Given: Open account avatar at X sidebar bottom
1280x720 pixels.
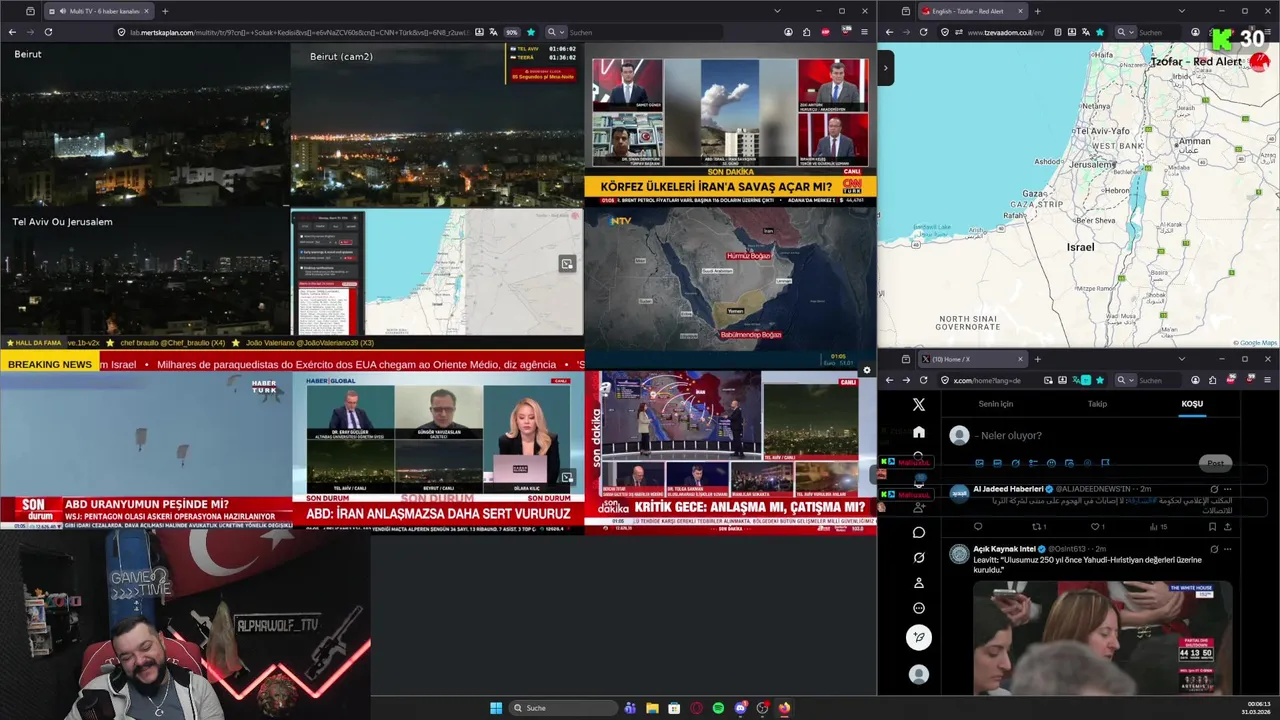Looking at the screenshot, I should 919,675.
